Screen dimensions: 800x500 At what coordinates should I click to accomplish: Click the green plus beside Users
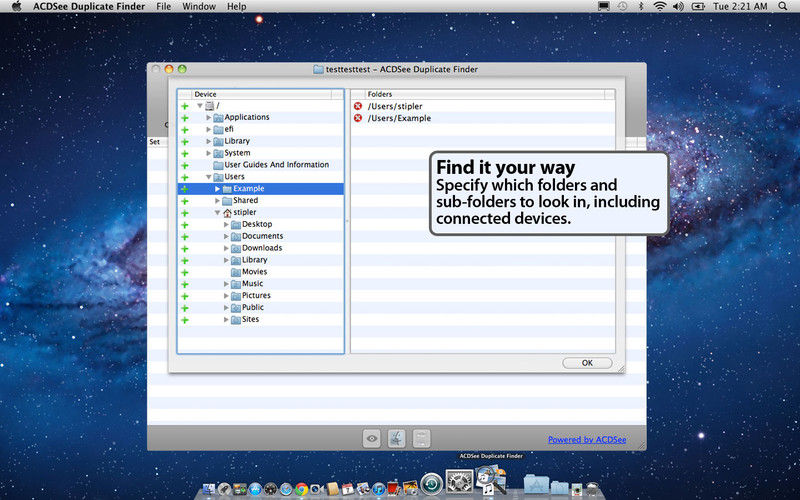pos(185,177)
